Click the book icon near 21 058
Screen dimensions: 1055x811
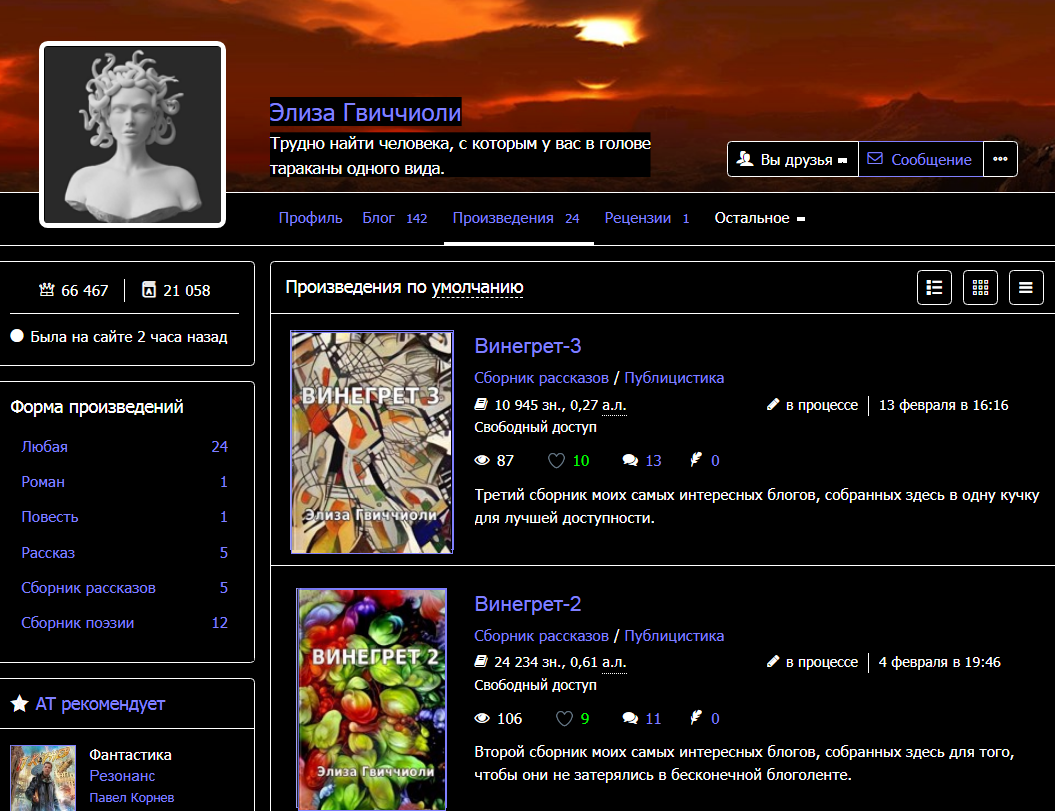pyautogui.click(x=149, y=290)
